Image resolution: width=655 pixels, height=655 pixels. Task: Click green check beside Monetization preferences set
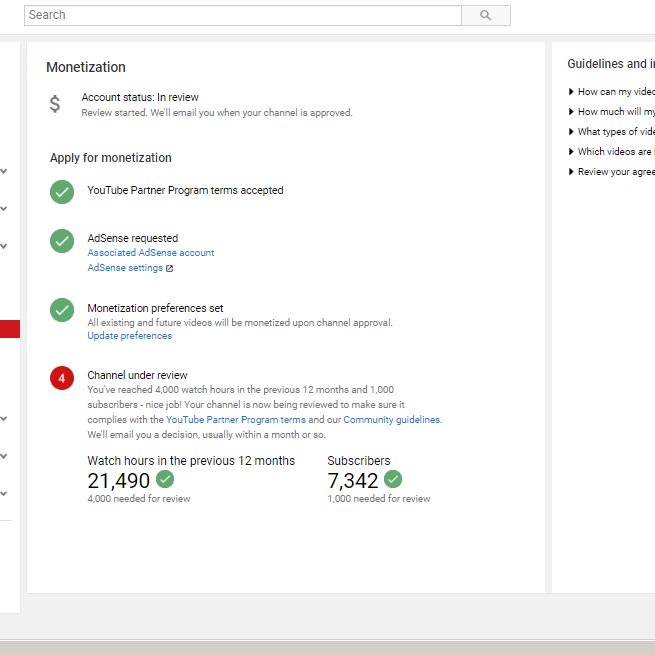[x=62, y=310]
